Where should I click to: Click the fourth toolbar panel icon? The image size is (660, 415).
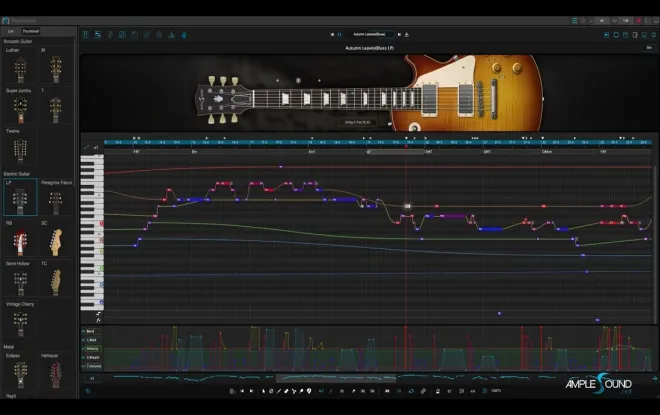click(x=122, y=35)
